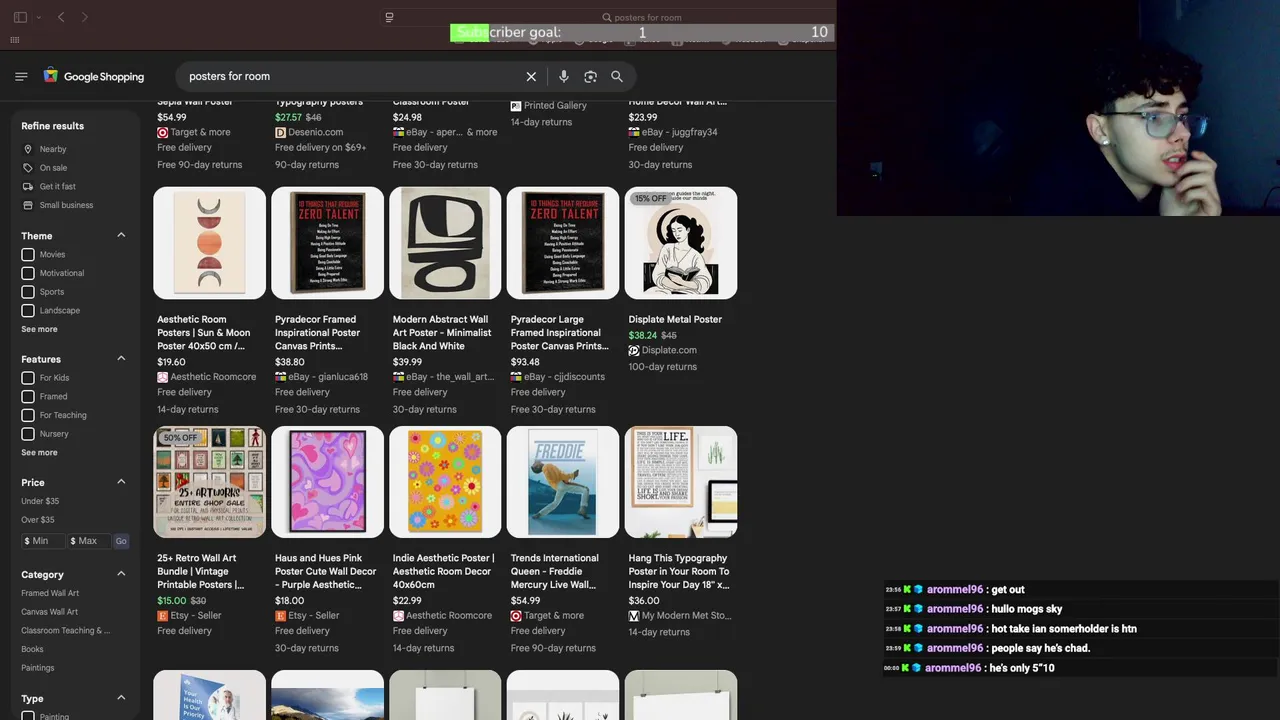Filter by Books category
Screen dimensions: 1280x720
(x=32, y=649)
